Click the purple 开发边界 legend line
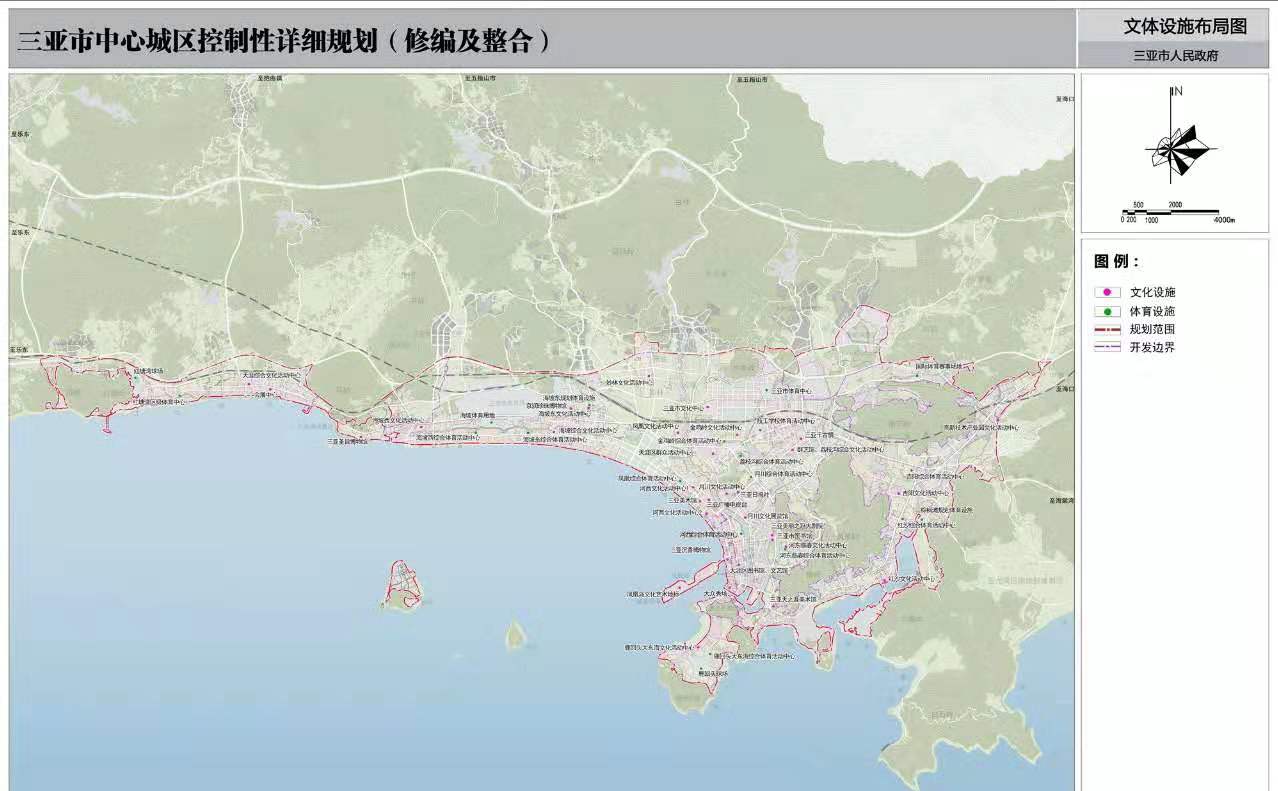Image resolution: width=1278 pixels, height=791 pixels. pos(1107,347)
